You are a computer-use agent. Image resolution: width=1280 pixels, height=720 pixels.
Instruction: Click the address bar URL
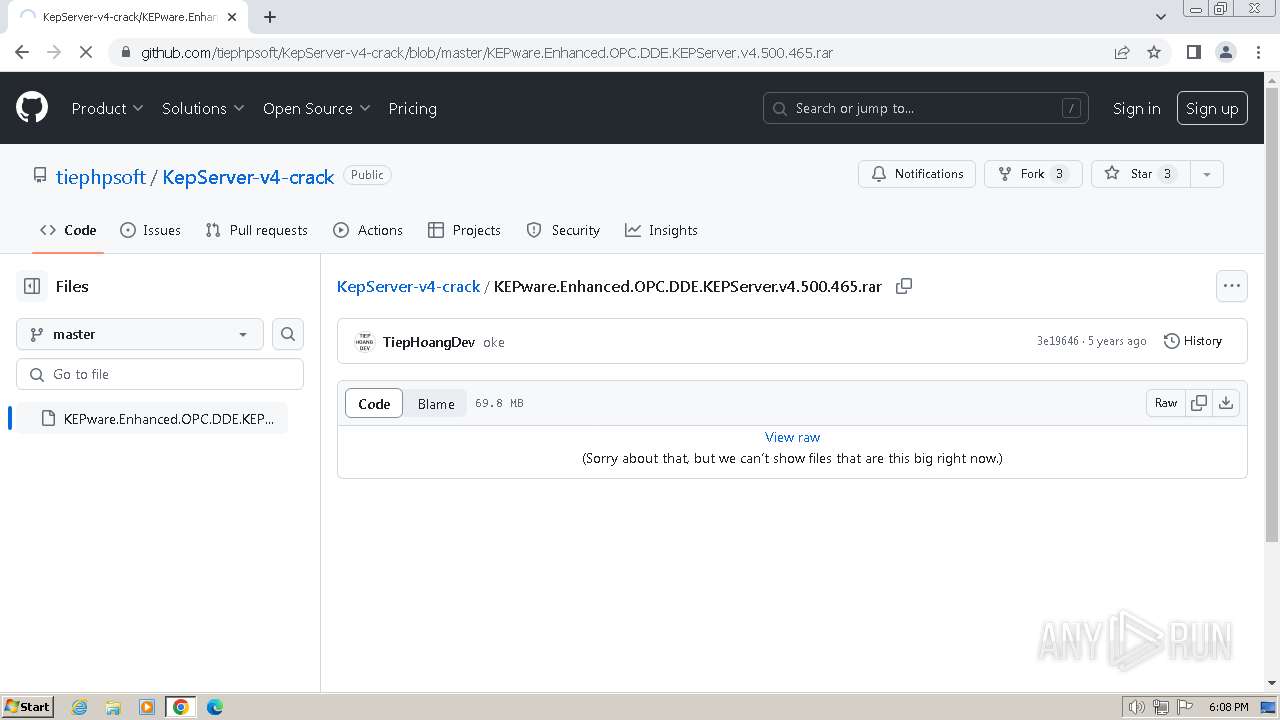tap(487, 52)
